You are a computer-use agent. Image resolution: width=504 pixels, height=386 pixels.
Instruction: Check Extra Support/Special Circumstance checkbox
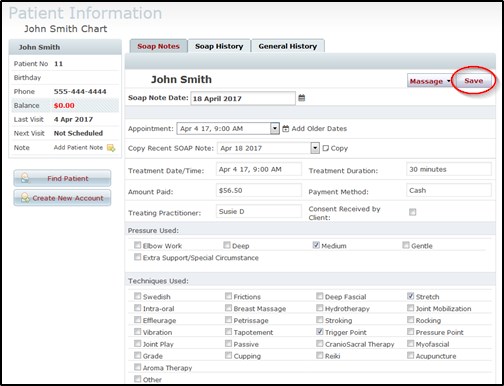coord(137,257)
